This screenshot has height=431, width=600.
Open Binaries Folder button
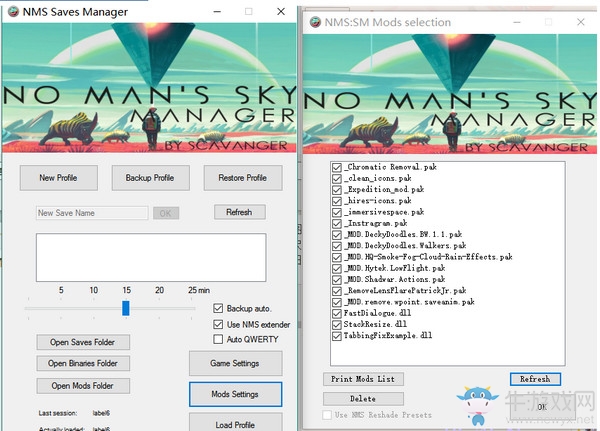(83, 363)
